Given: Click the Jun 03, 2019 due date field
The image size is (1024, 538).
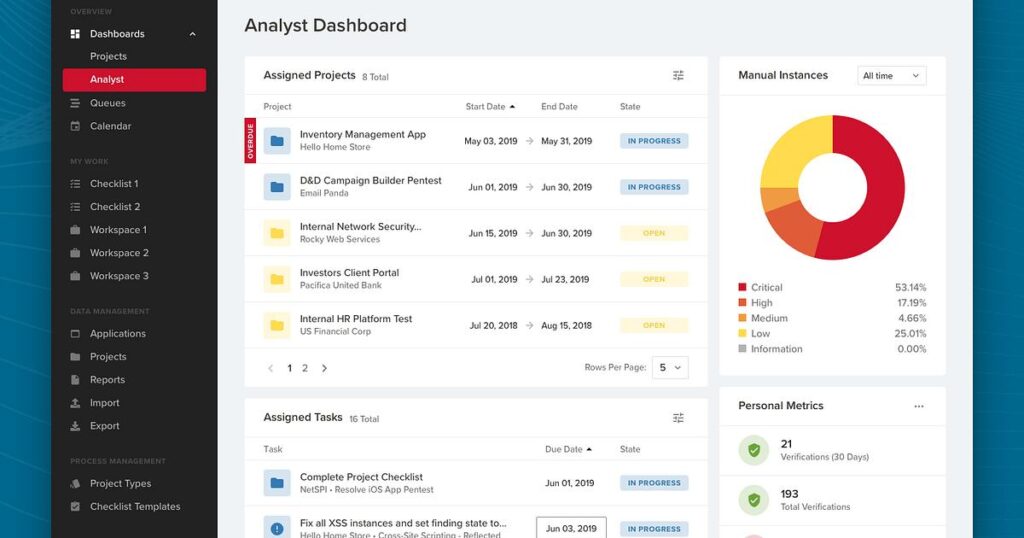Looking at the screenshot, I should click(x=571, y=528).
